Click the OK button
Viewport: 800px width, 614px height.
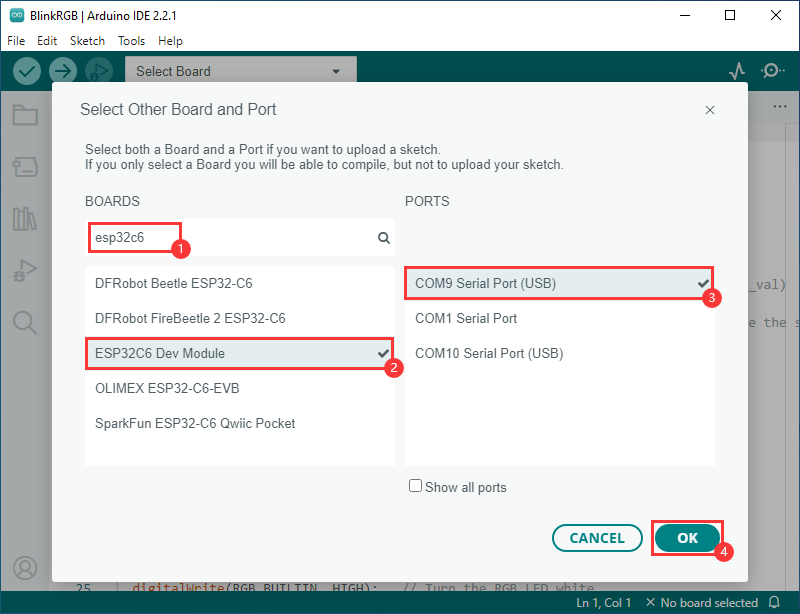coord(687,538)
